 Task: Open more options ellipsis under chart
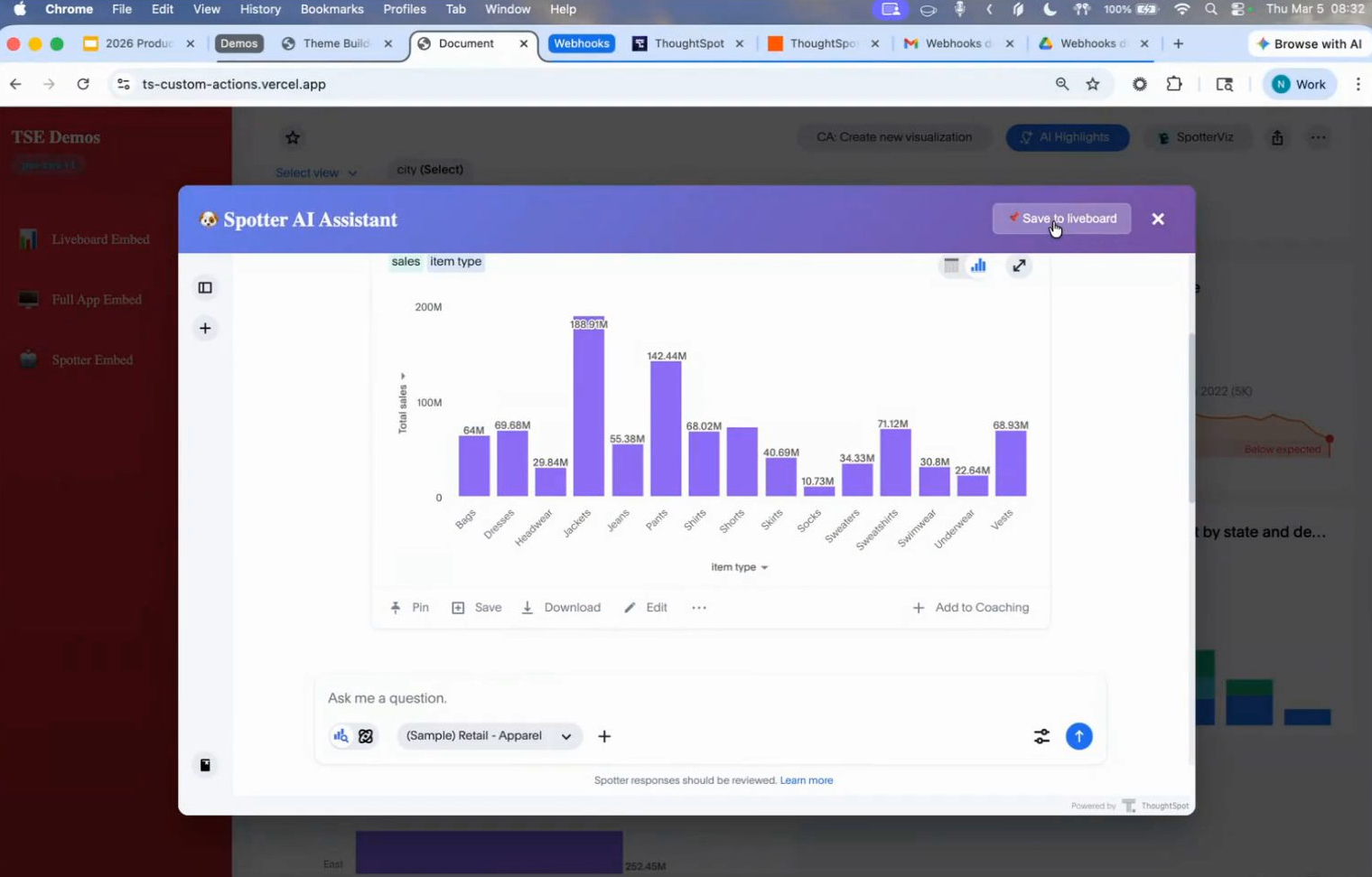click(x=699, y=608)
